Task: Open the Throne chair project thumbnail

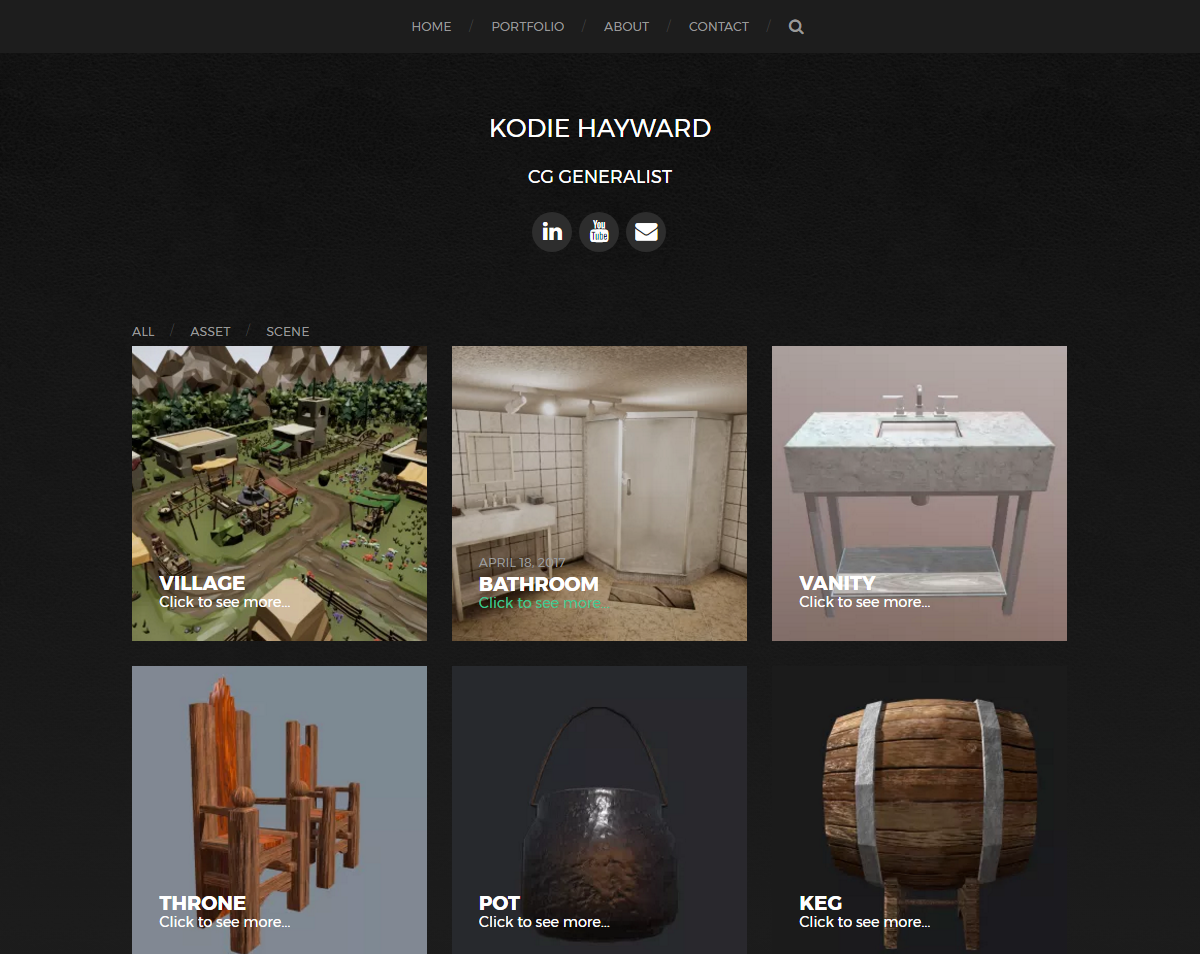Action: click(x=279, y=810)
